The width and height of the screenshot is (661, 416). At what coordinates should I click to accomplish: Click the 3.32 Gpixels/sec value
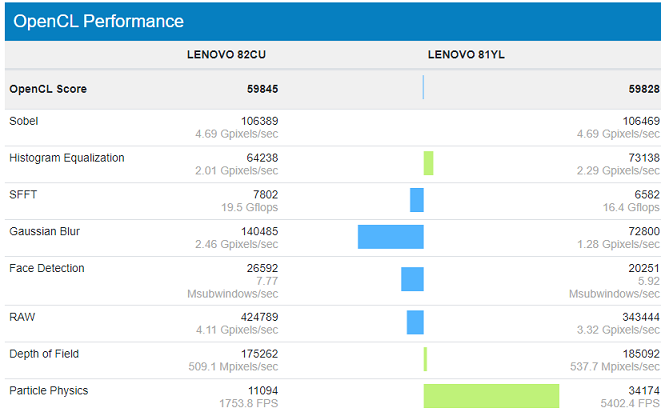[618, 330]
